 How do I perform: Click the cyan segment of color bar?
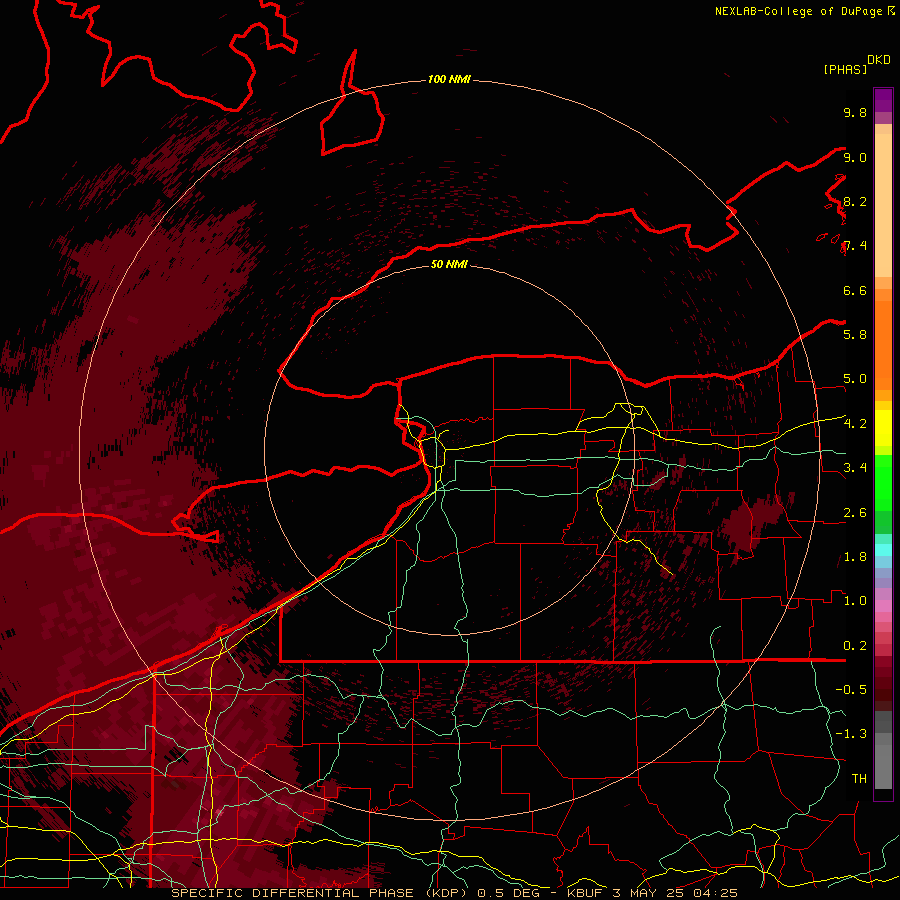[883, 549]
